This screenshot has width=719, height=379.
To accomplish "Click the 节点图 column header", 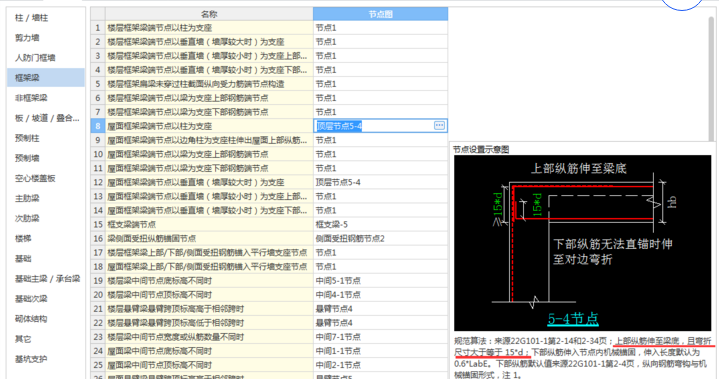I will point(381,14).
